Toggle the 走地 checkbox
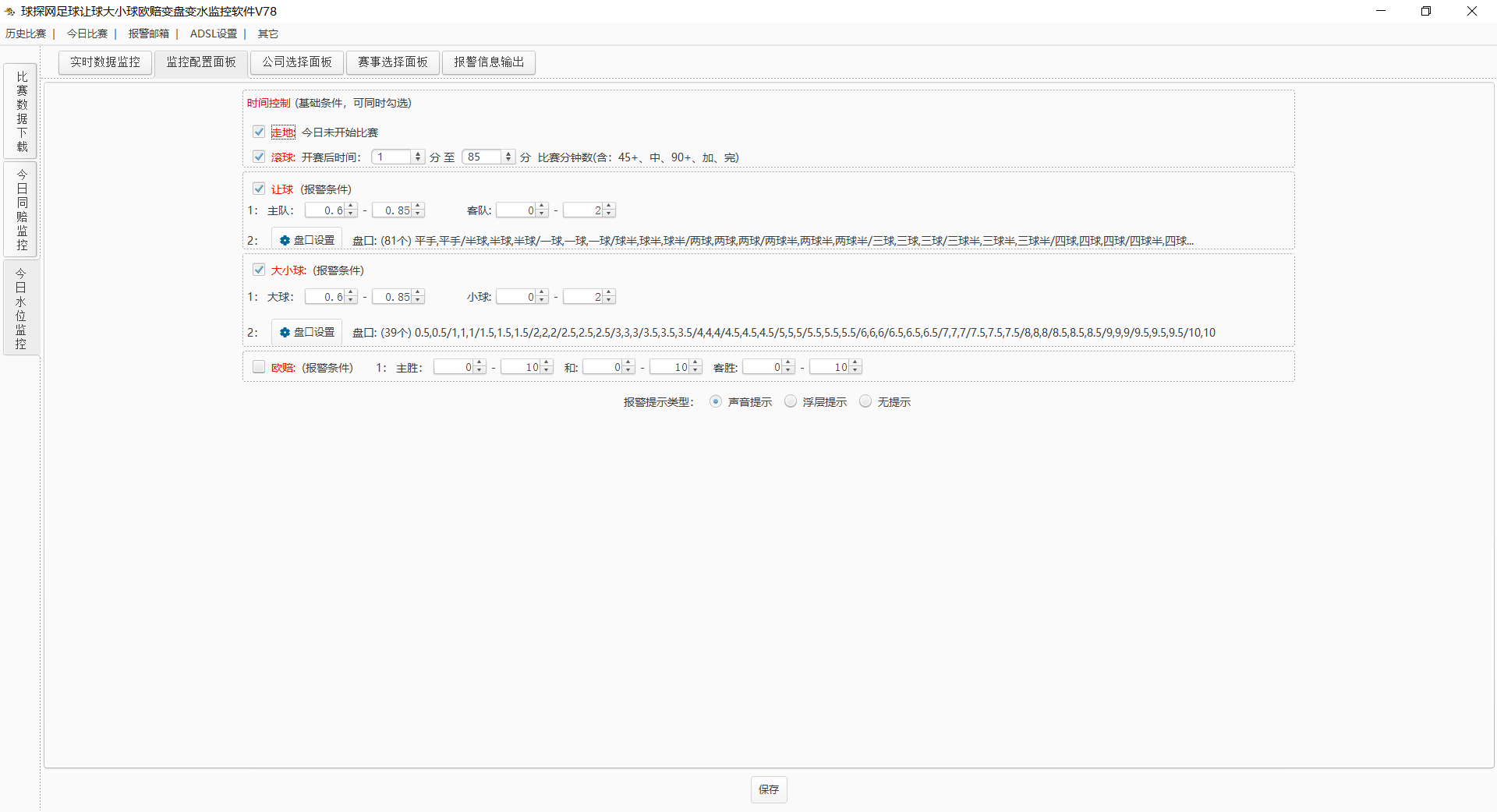Image resolution: width=1497 pixels, height=812 pixels. click(259, 132)
